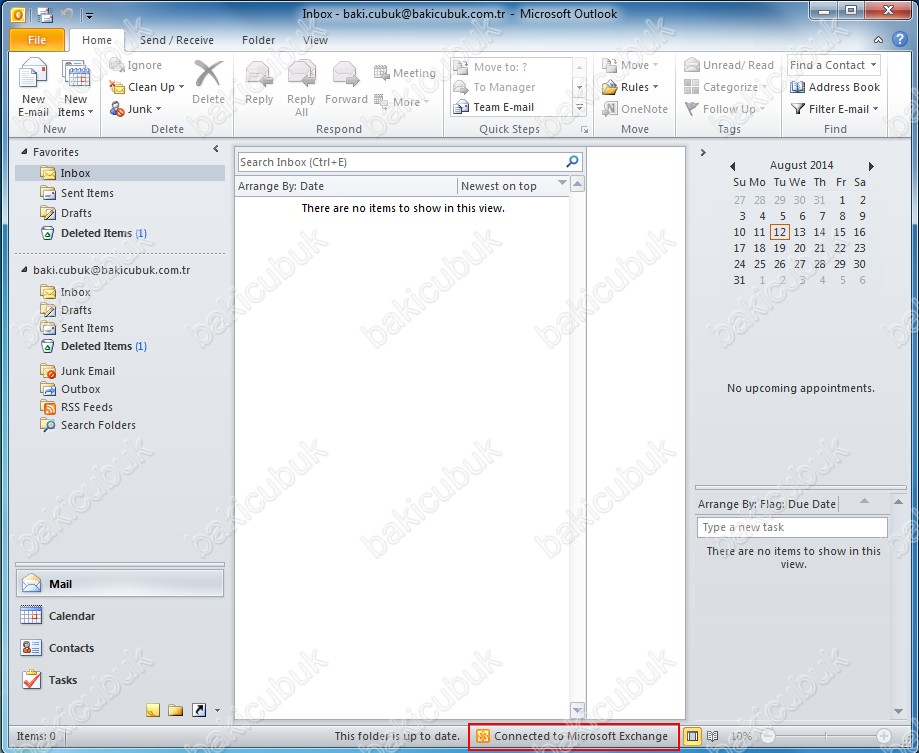Click the Arrange By: Date header
This screenshot has height=753, width=919.
pos(346,186)
